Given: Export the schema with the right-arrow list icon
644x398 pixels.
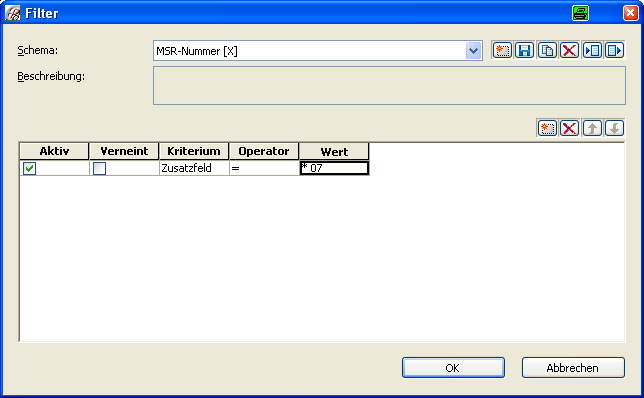Looking at the screenshot, I should point(614,51).
